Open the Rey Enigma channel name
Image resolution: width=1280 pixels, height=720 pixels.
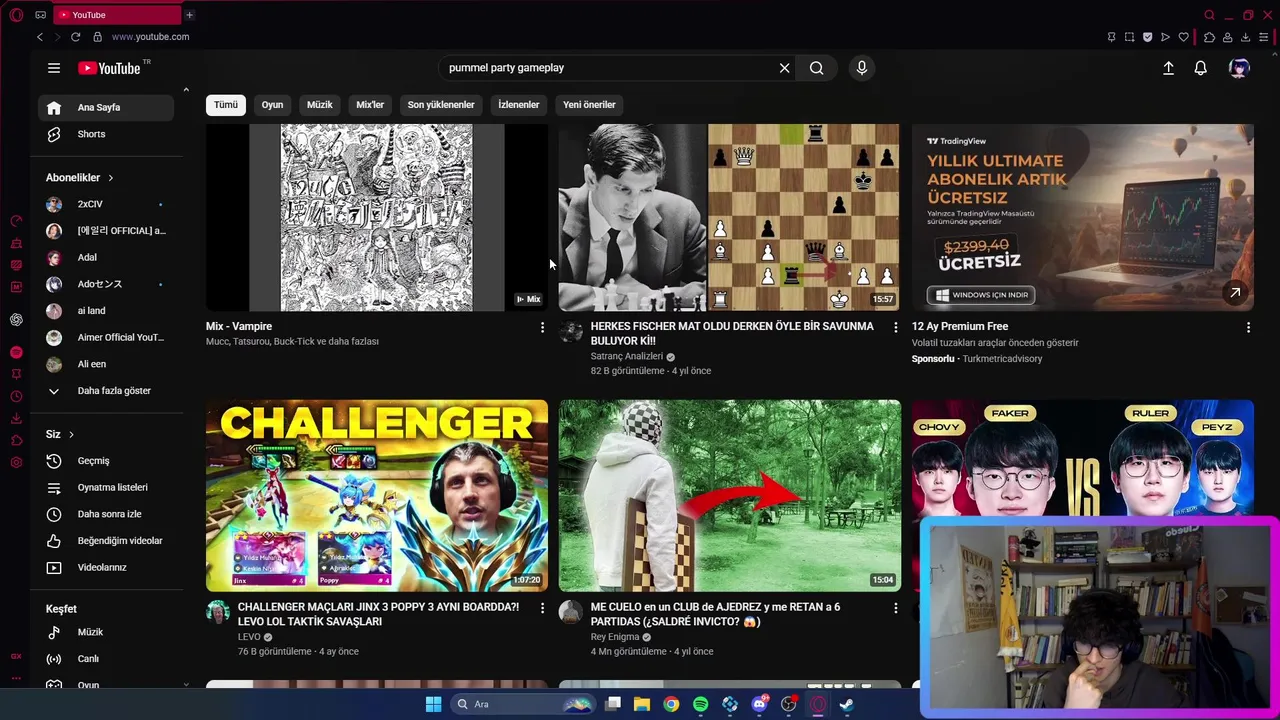pyautogui.click(x=615, y=637)
